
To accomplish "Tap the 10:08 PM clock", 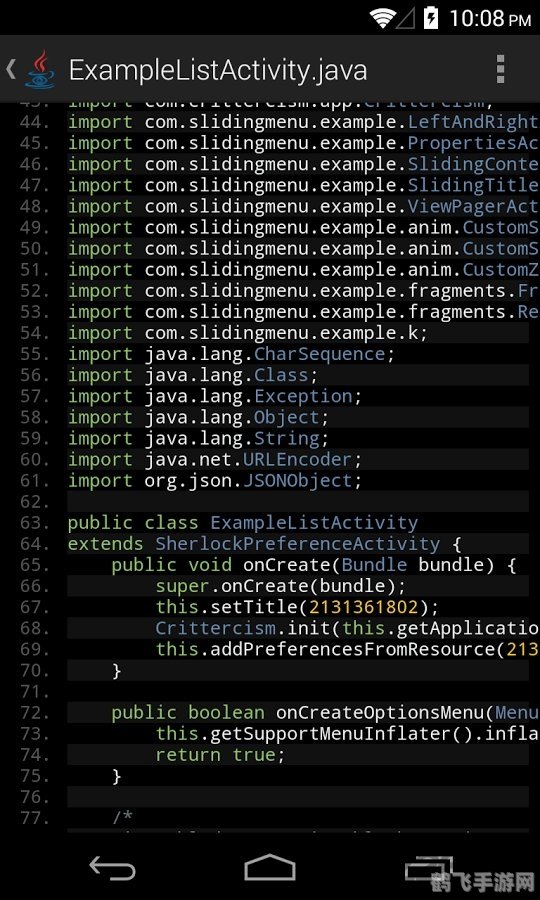I will point(490,19).
